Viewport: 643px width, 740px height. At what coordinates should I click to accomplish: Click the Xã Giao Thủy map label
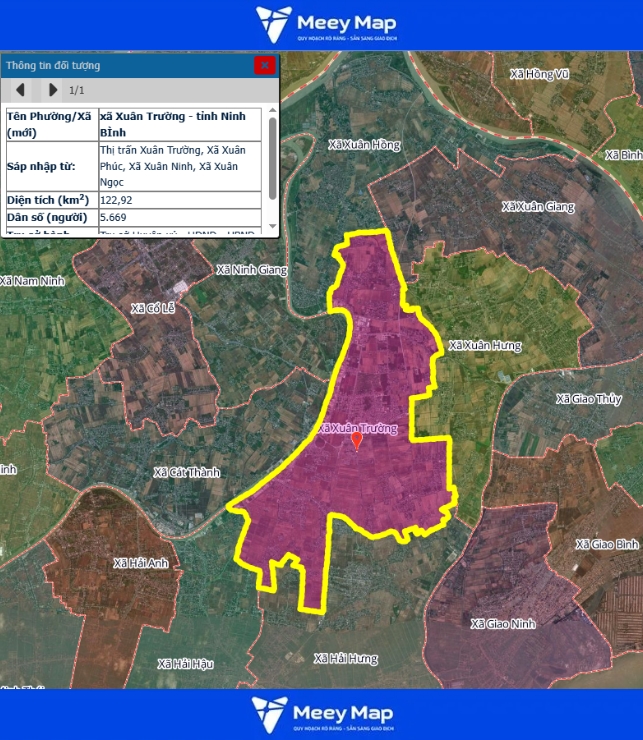(589, 398)
